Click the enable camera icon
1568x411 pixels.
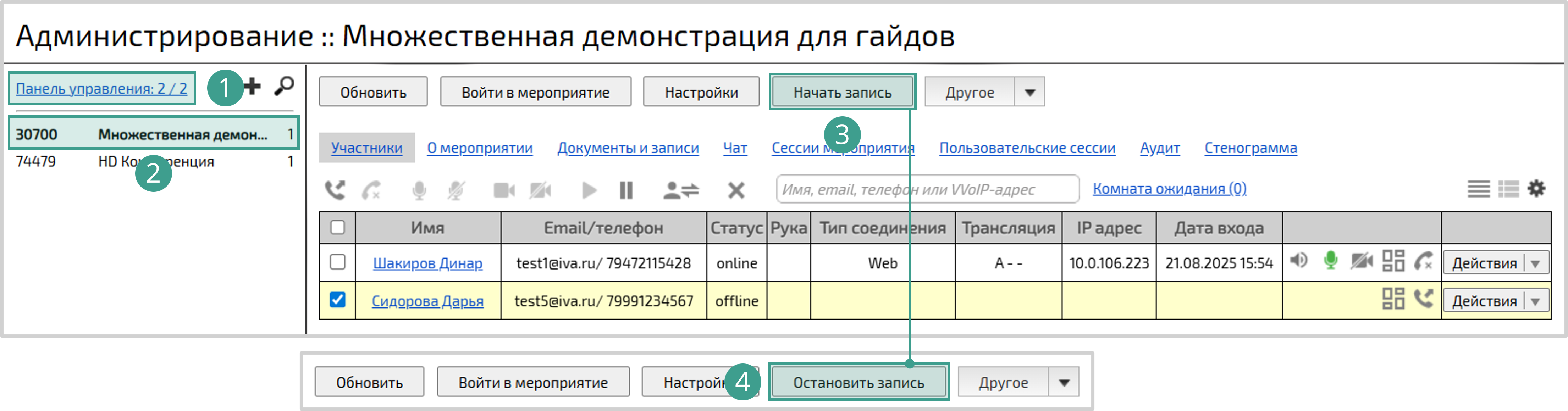click(503, 190)
